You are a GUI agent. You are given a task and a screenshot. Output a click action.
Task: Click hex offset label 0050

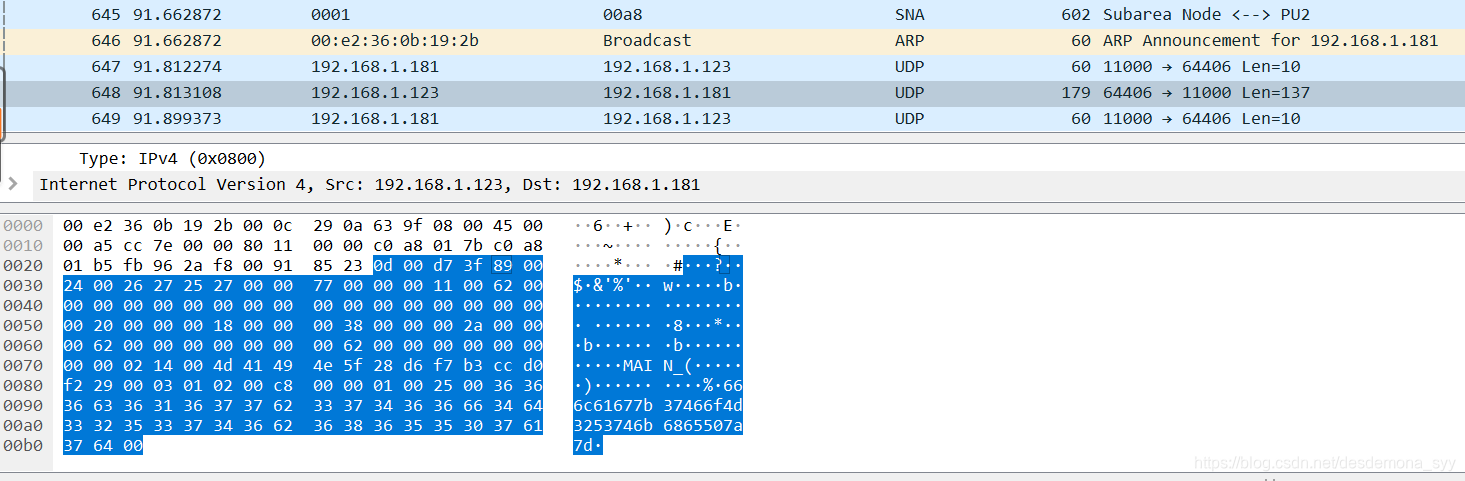(x=23, y=326)
